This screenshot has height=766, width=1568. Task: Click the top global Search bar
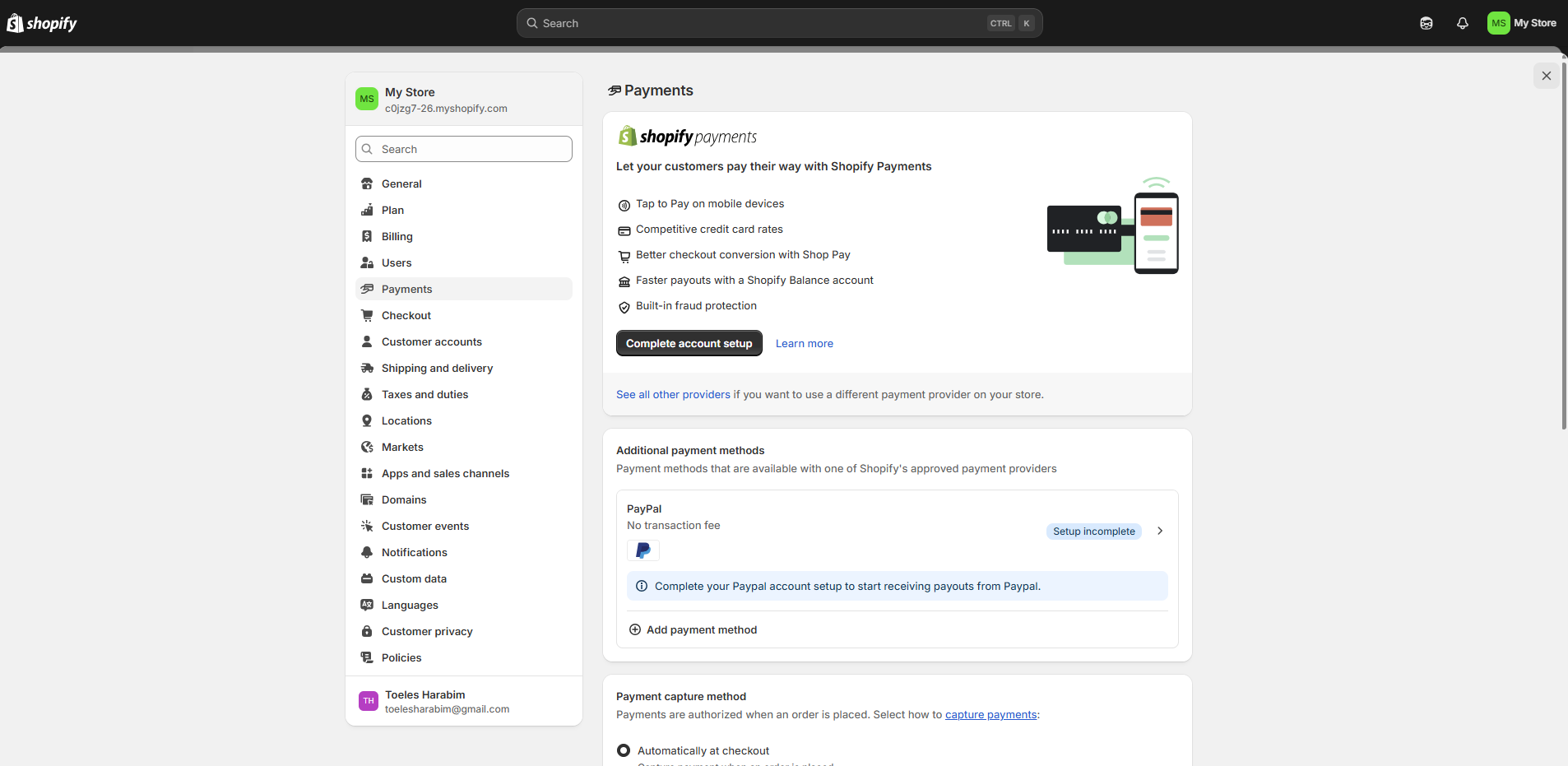779,23
